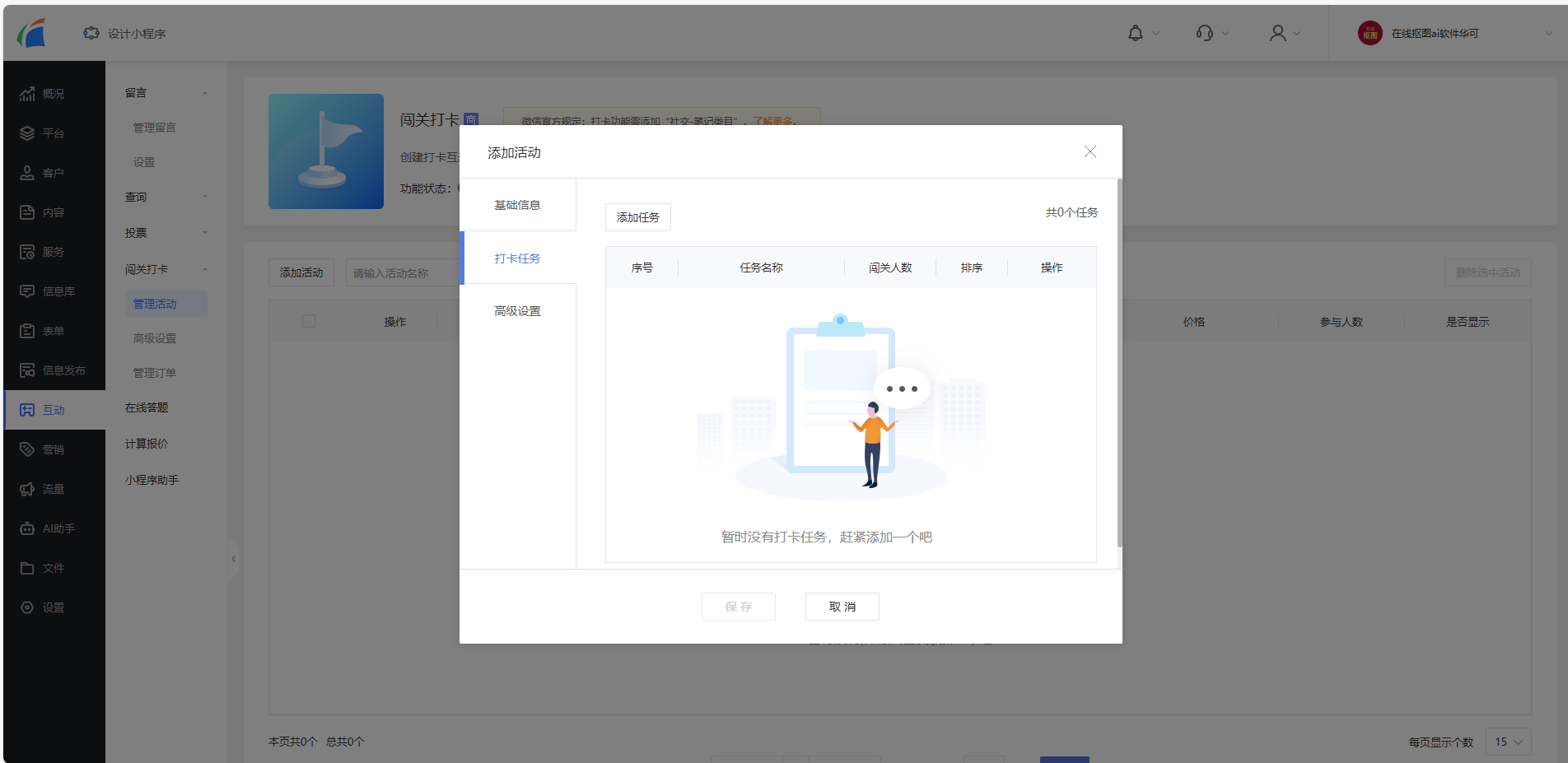1568x763 pixels.
Task: Select 营销 marketing sidebar icon
Action: coord(54,449)
